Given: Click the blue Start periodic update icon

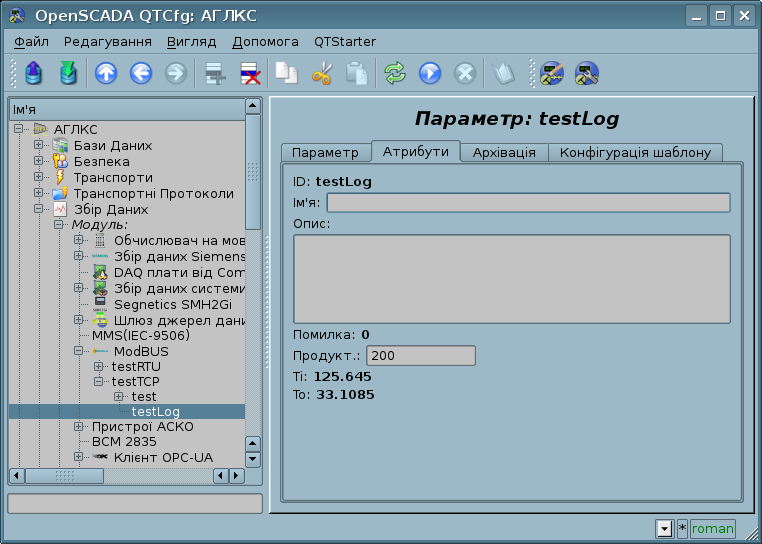Looking at the screenshot, I should 430,73.
